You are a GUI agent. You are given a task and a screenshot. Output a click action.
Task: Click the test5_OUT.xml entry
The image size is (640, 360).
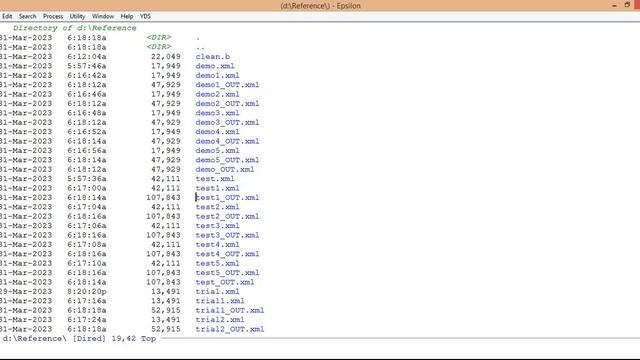click(227, 273)
